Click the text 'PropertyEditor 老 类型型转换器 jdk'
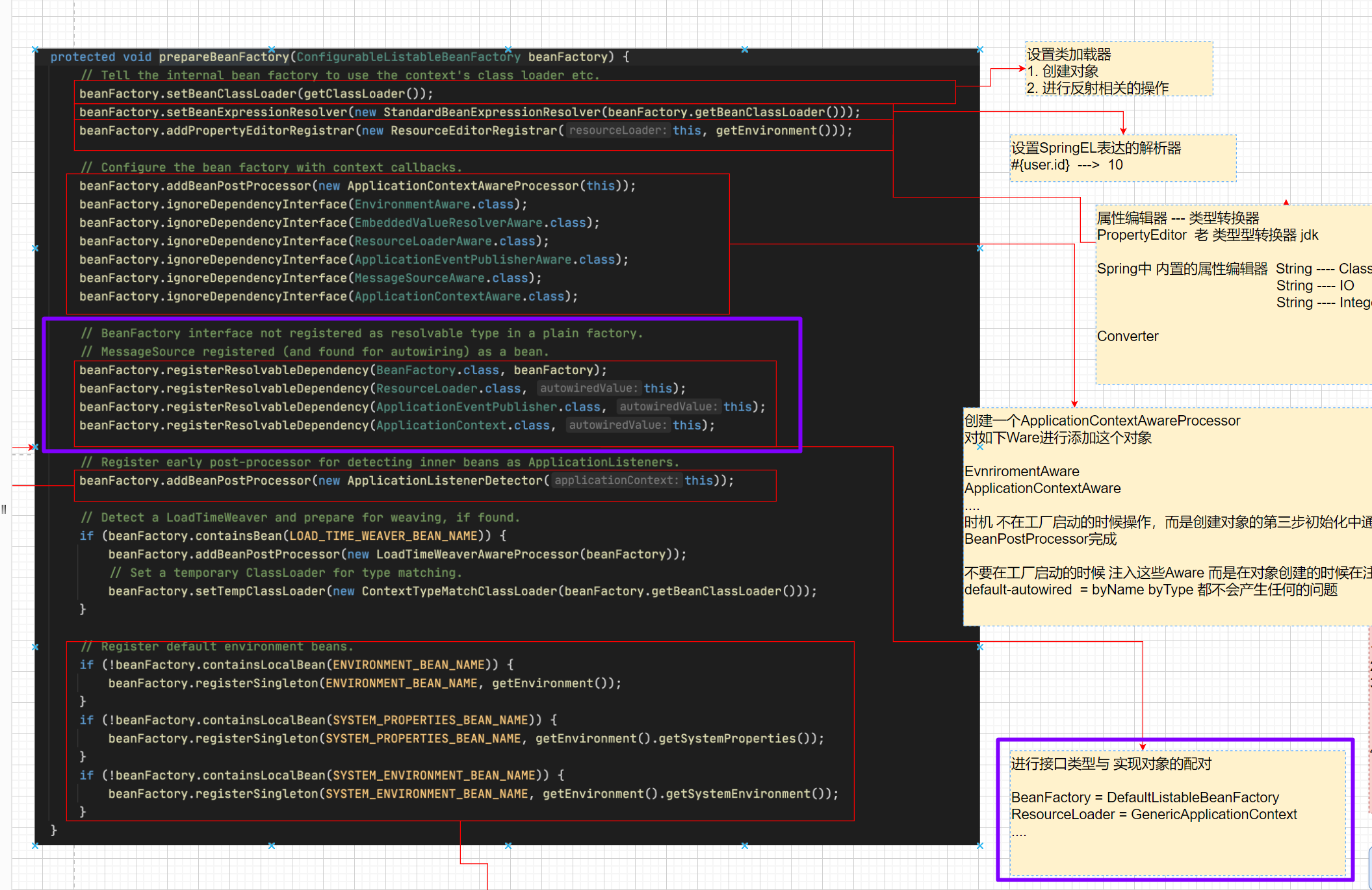The width and height of the screenshot is (1372, 890). (x=1208, y=235)
